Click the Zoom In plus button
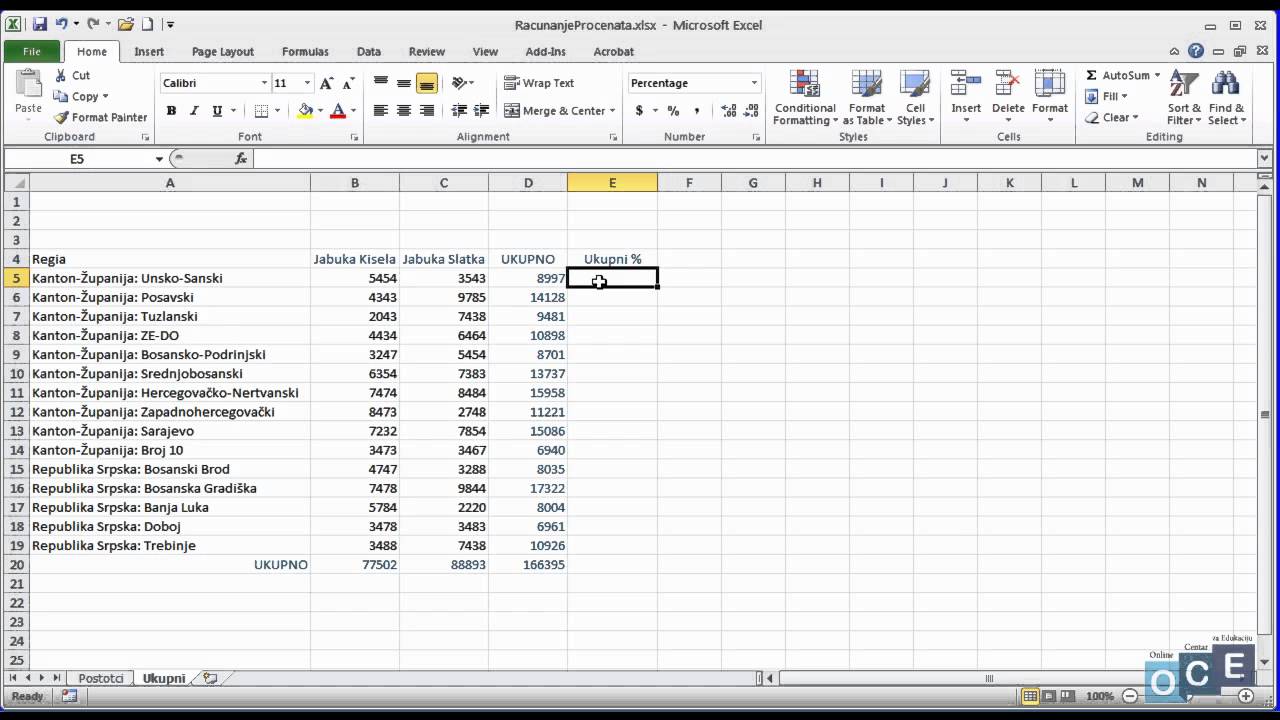Screen dimensions: 1280x720 [1246, 696]
